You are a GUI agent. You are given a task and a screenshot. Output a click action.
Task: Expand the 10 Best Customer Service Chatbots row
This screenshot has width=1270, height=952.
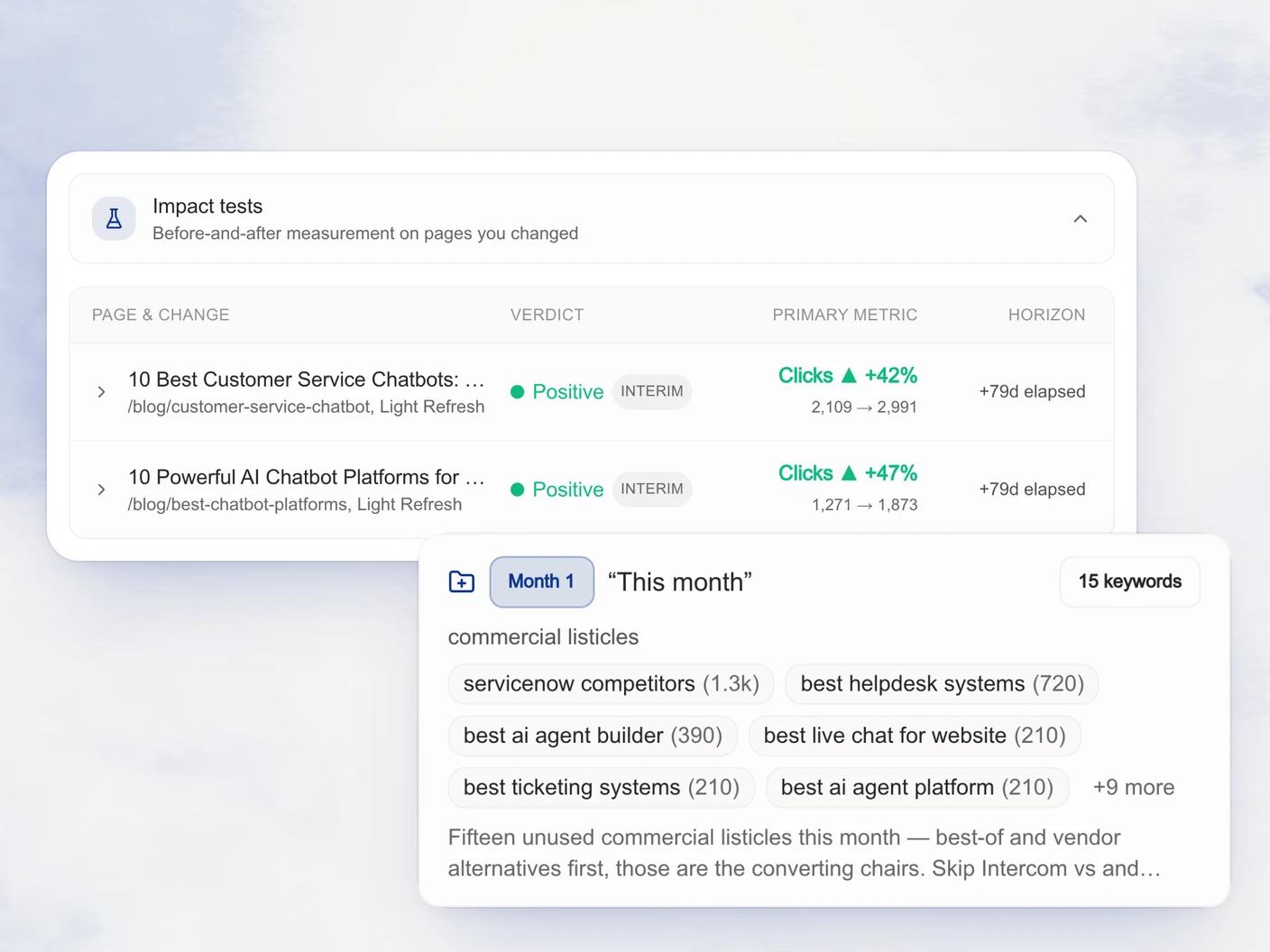click(x=101, y=392)
